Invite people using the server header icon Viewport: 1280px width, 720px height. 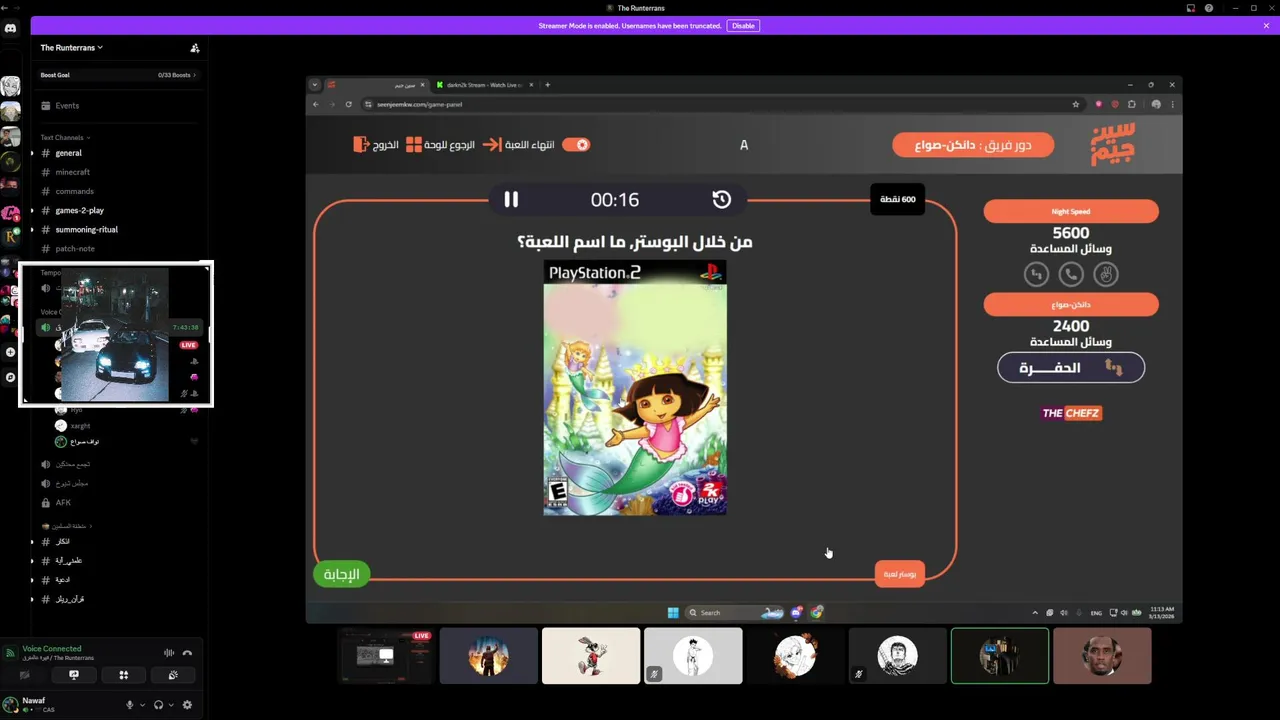click(195, 47)
